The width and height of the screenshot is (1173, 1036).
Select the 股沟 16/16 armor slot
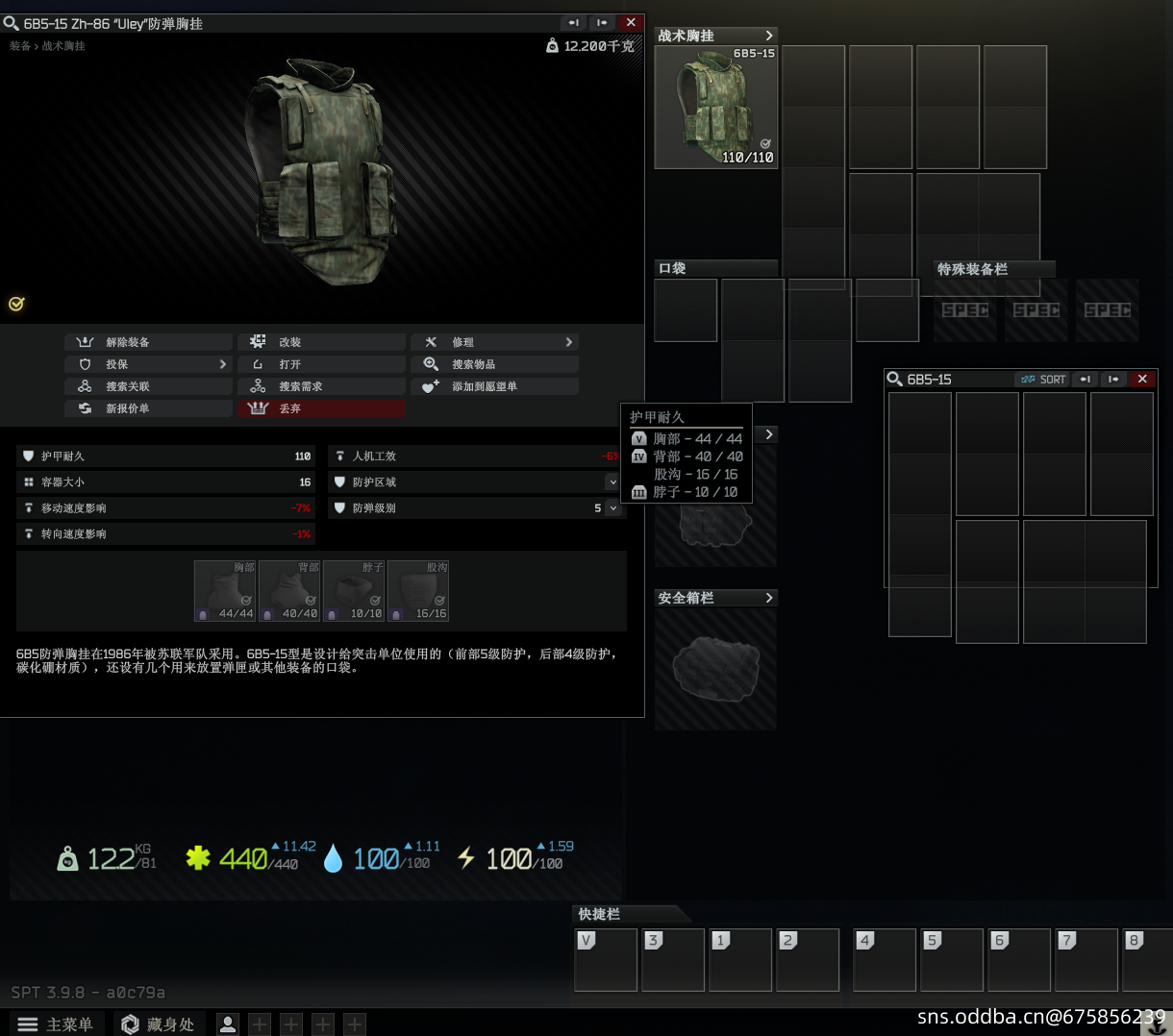click(418, 591)
